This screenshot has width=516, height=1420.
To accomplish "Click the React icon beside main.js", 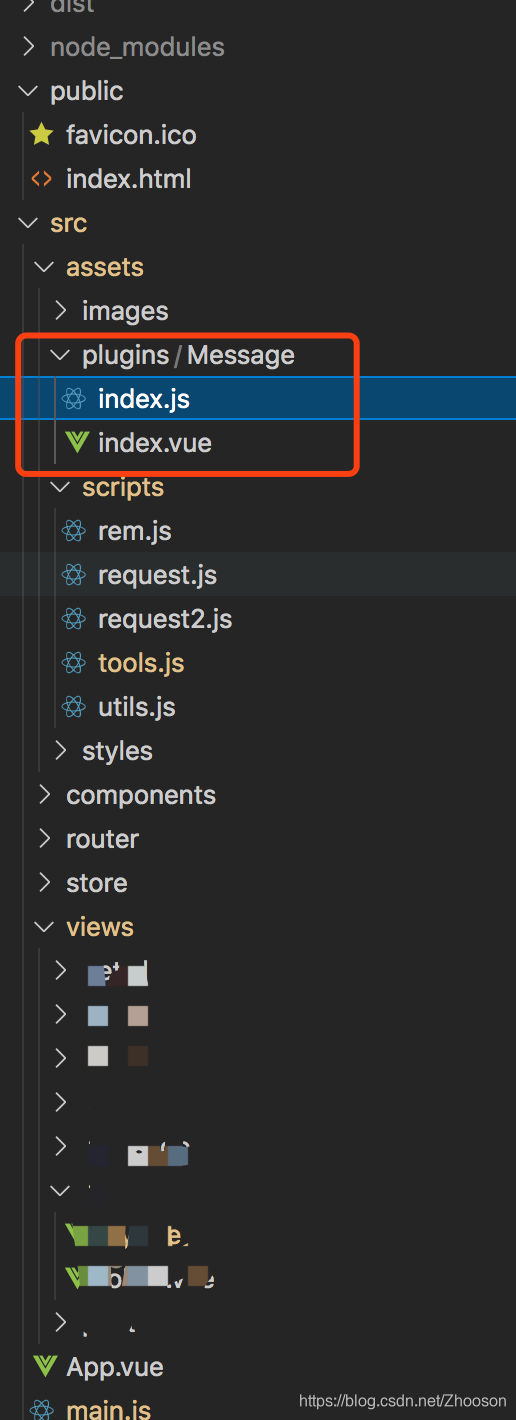I will 41,1410.
